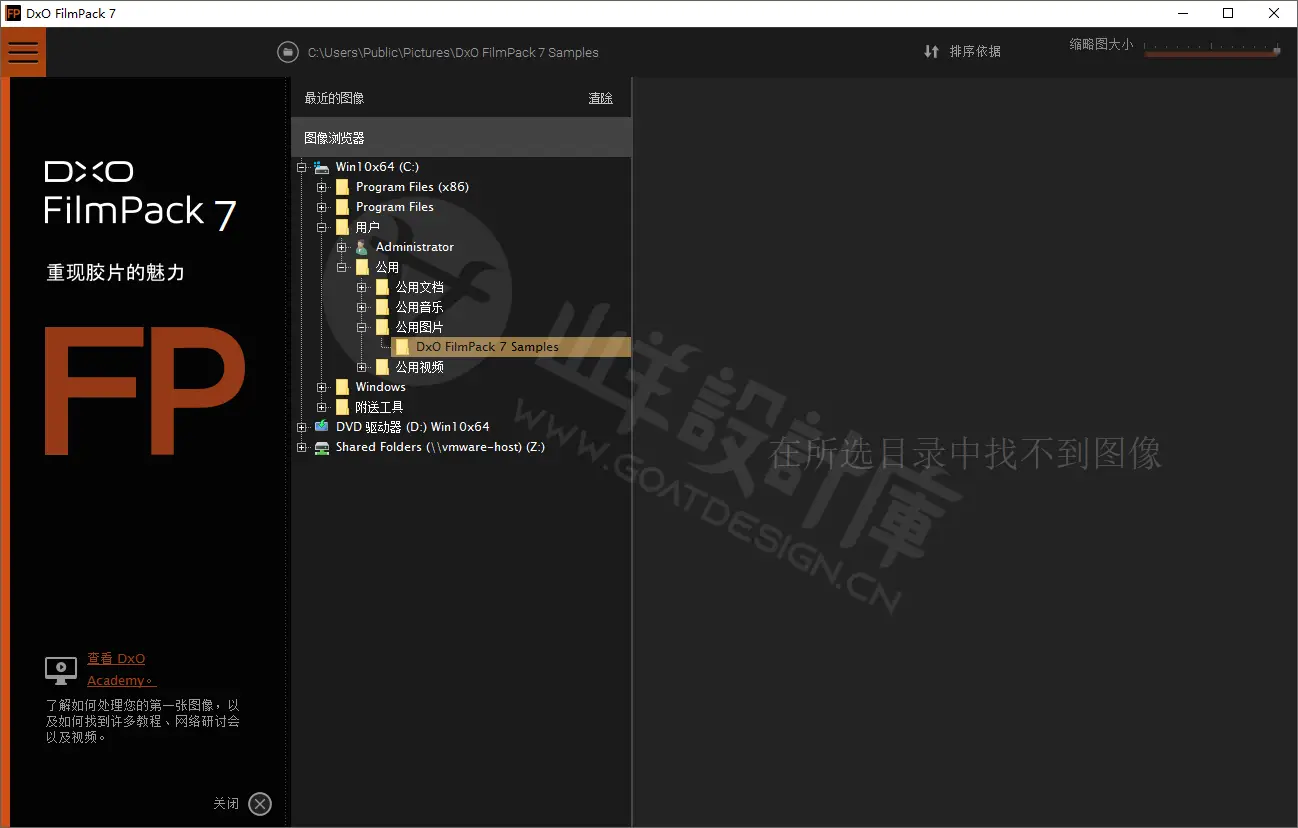Collapse the 公用 folder node
The width and height of the screenshot is (1298, 828).
[342, 267]
